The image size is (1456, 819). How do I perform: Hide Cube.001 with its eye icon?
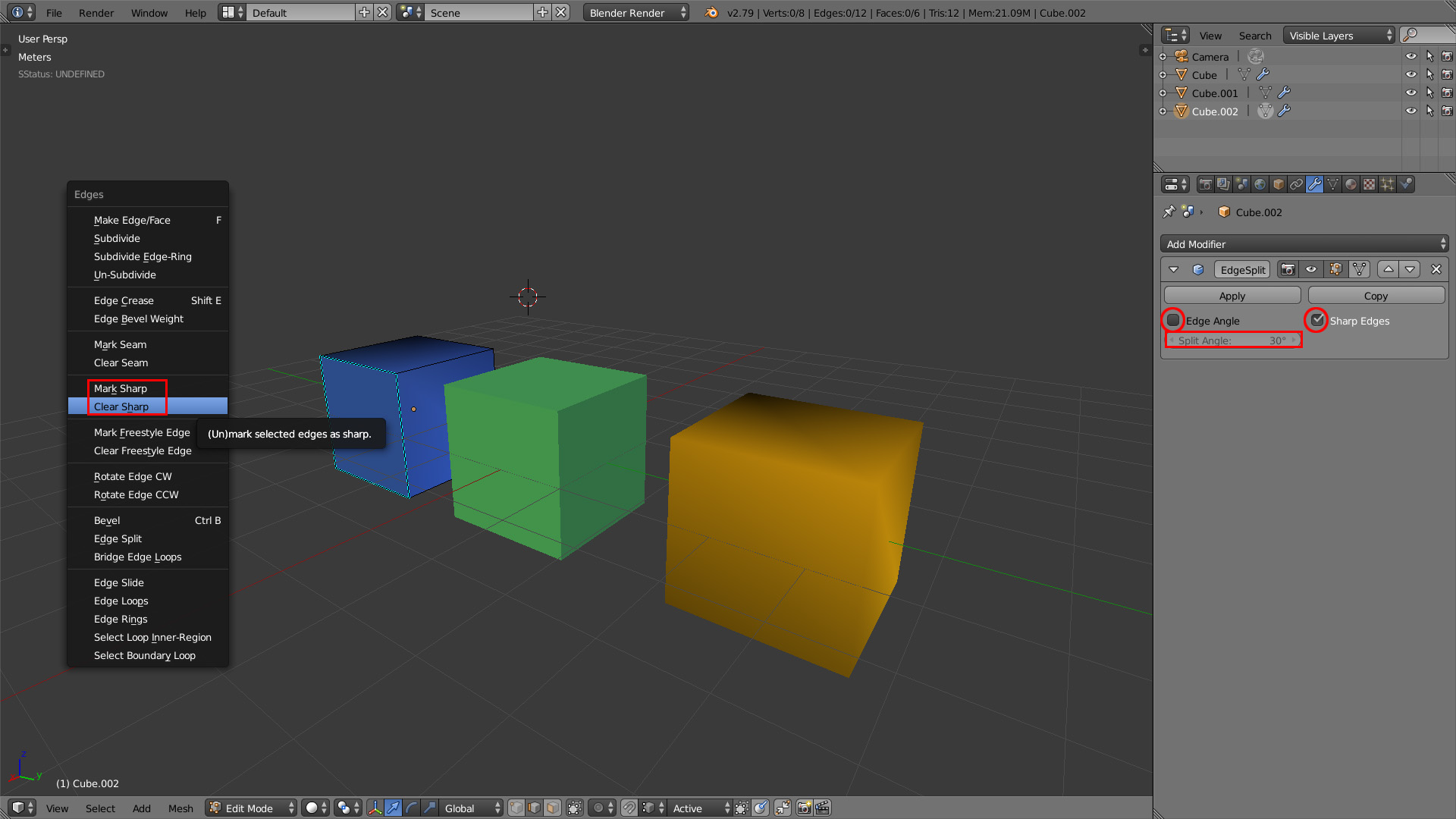1410,93
